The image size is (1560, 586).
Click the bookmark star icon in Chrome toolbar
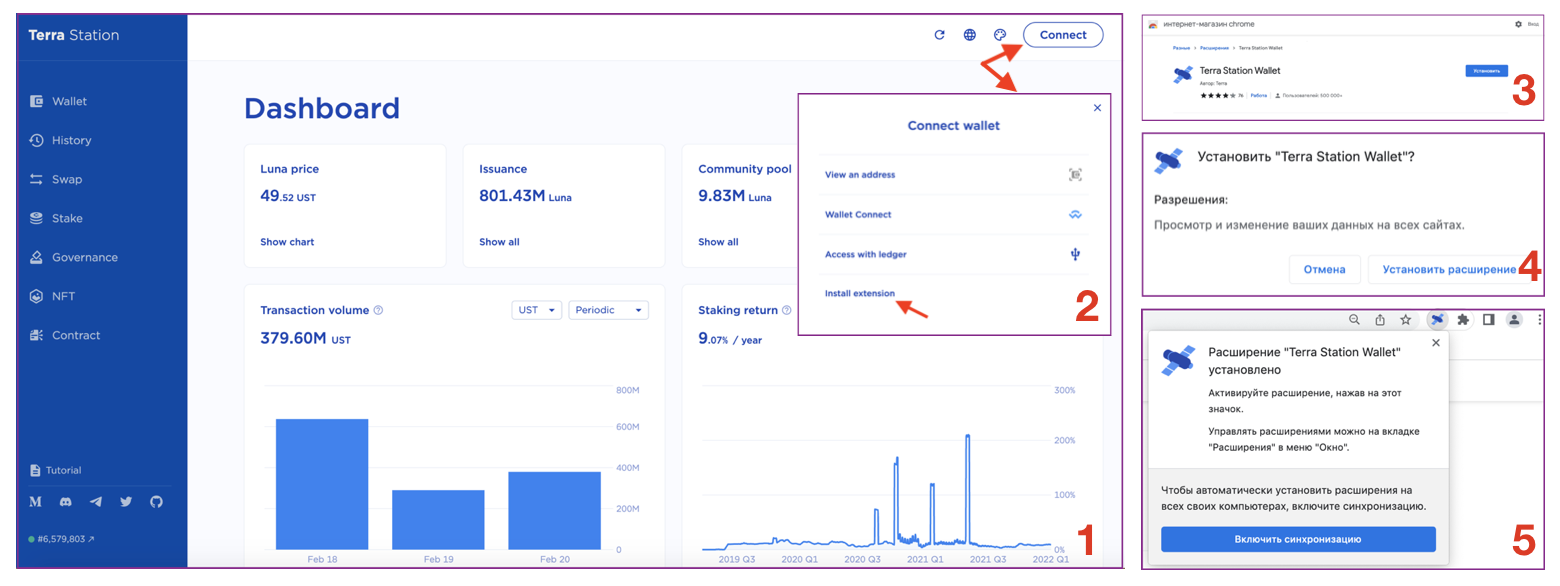coord(1405,320)
